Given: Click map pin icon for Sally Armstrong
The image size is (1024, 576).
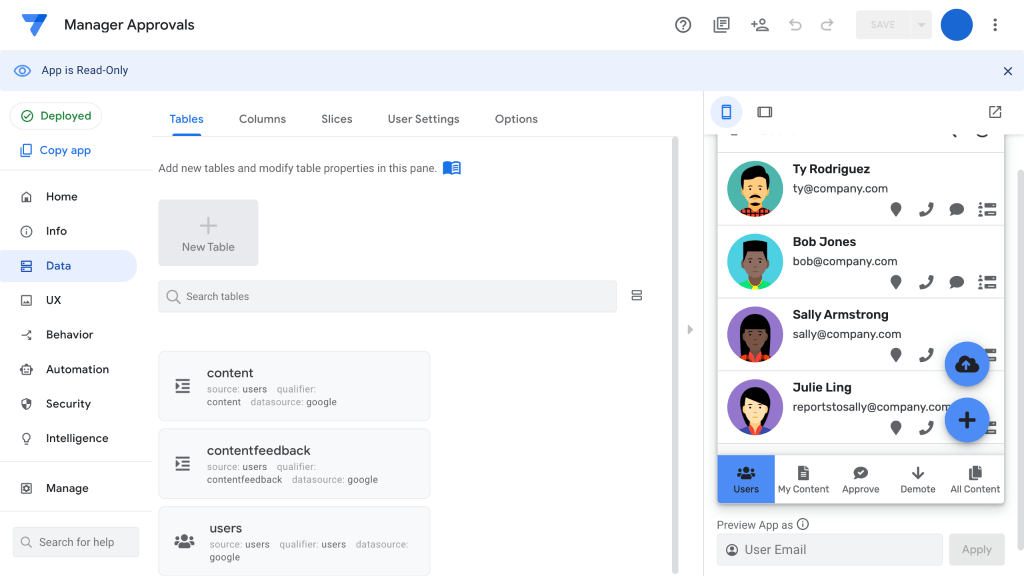Looking at the screenshot, I should click(896, 355).
